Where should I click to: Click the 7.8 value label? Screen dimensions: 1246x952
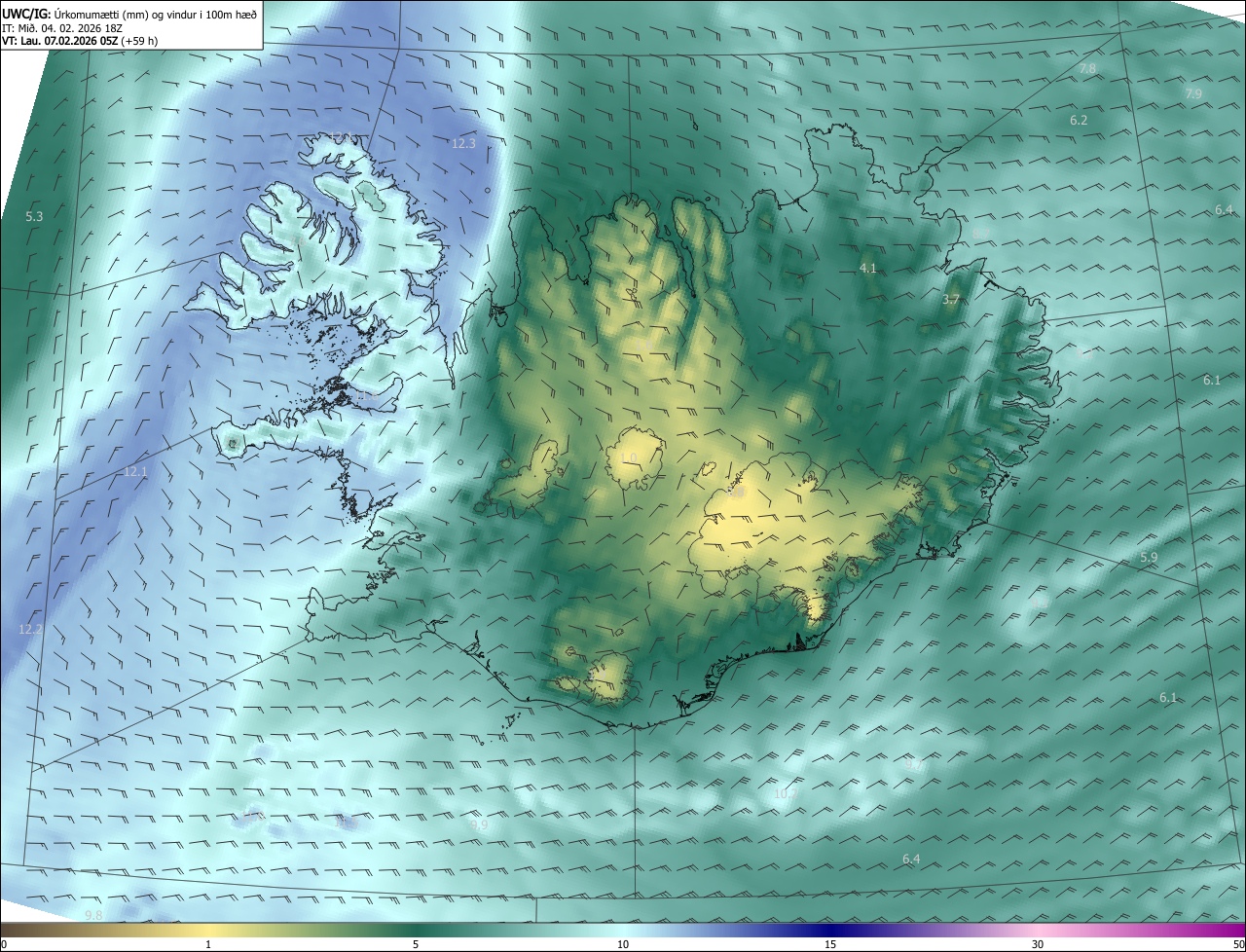[x=1087, y=68]
